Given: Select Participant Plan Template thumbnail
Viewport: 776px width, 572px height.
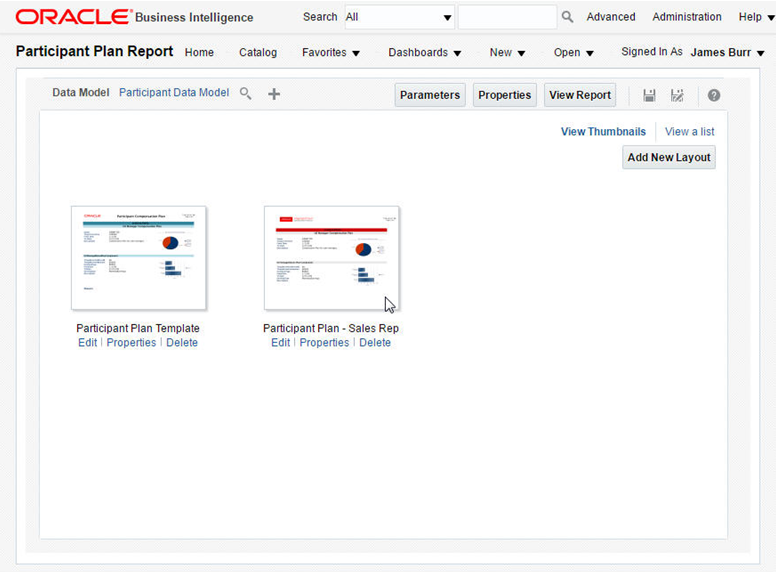Looking at the screenshot, I should (x=139, y=258).
